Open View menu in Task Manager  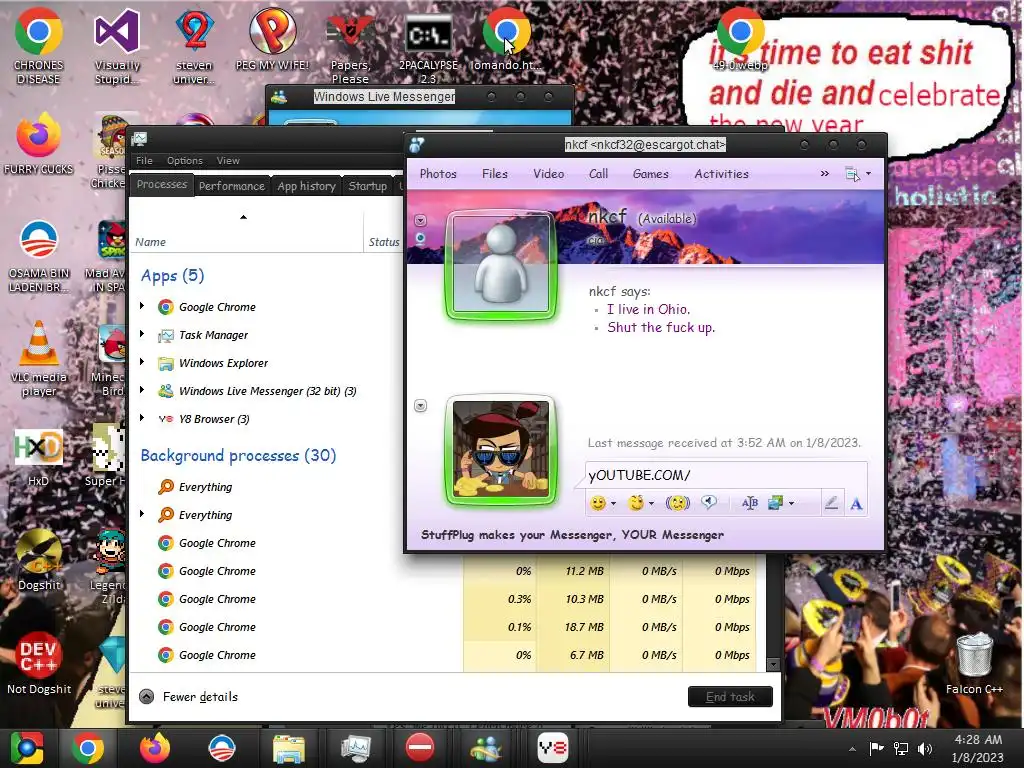tap(228, 161)
